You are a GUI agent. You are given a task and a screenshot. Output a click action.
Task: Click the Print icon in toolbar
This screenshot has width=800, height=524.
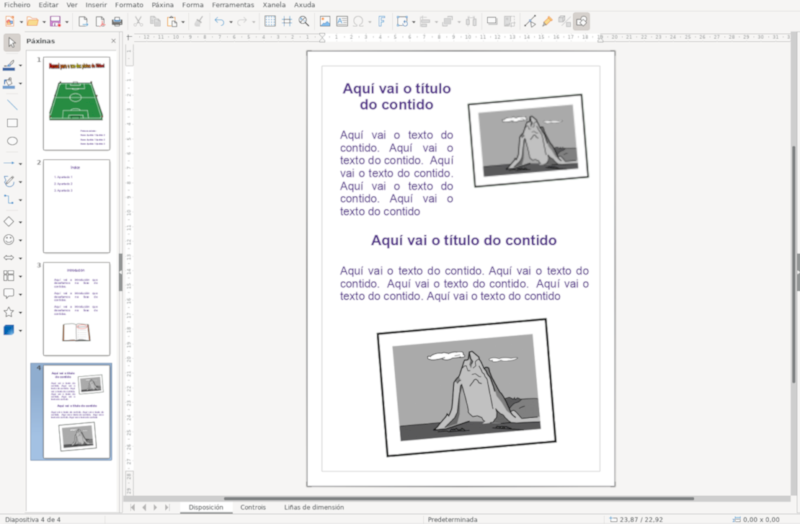pyautogui.click(x=117, y=21)
